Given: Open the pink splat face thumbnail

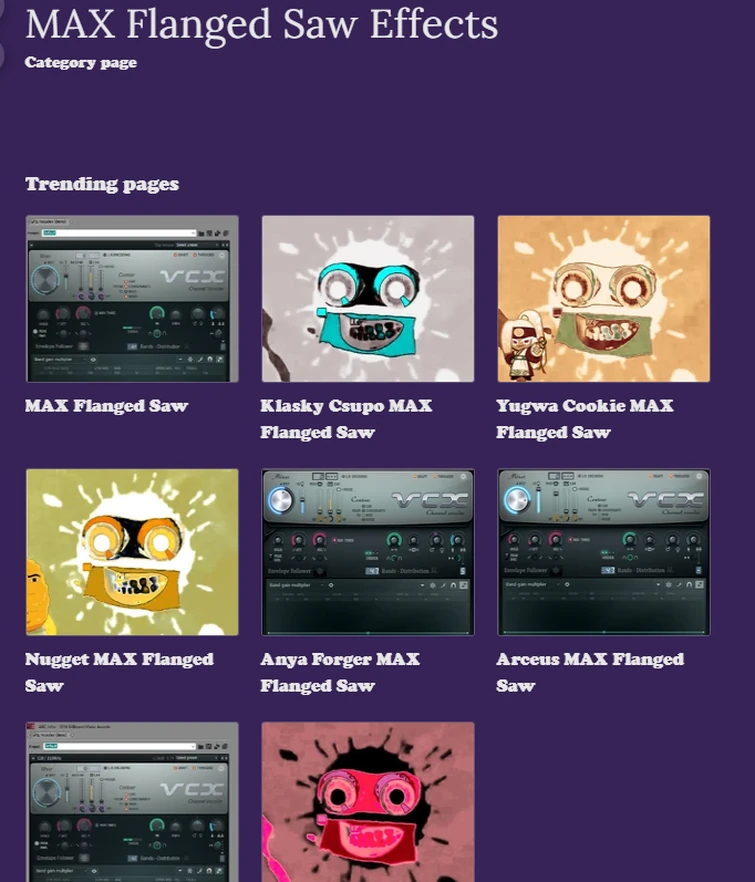Looking at the screenshot, I should [368, 802].
